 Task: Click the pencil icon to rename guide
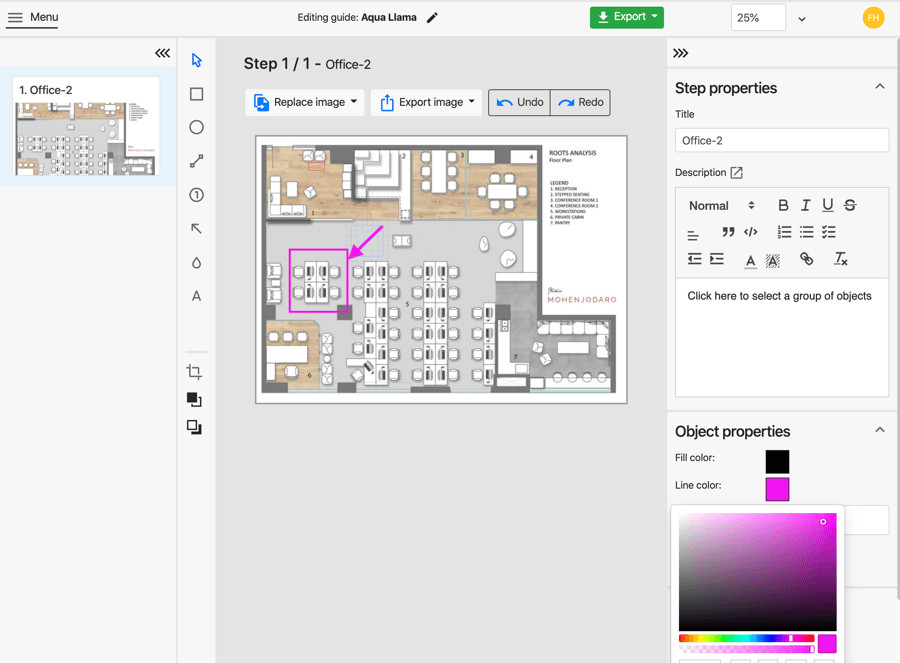[432, 18]
